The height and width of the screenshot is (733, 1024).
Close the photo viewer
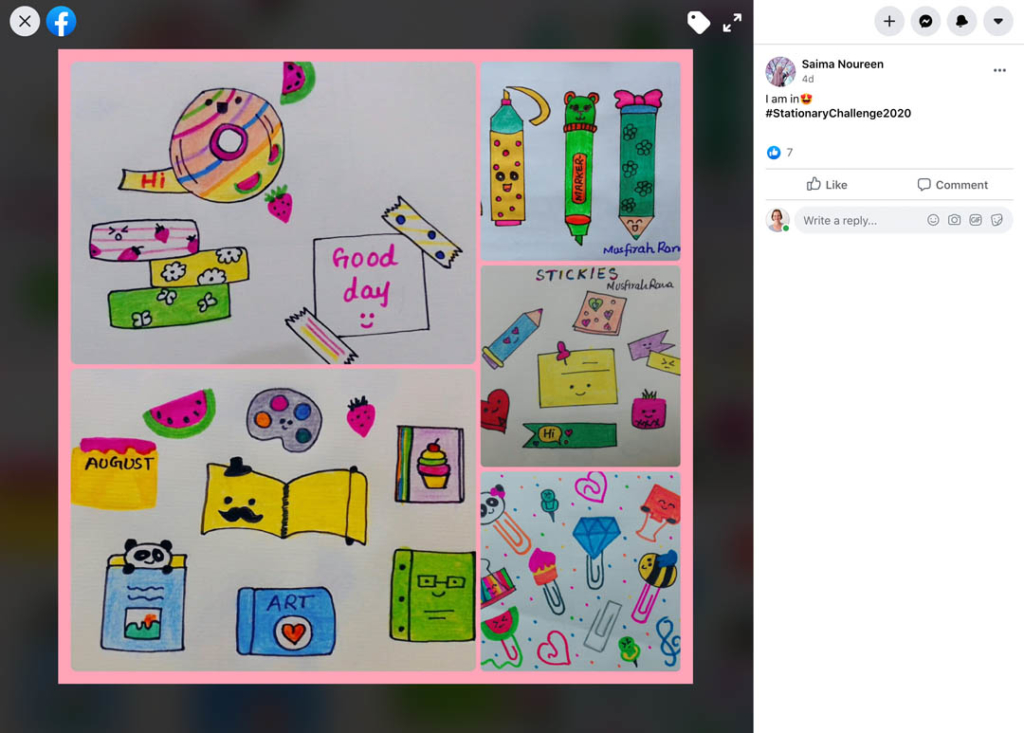[24, 20]
